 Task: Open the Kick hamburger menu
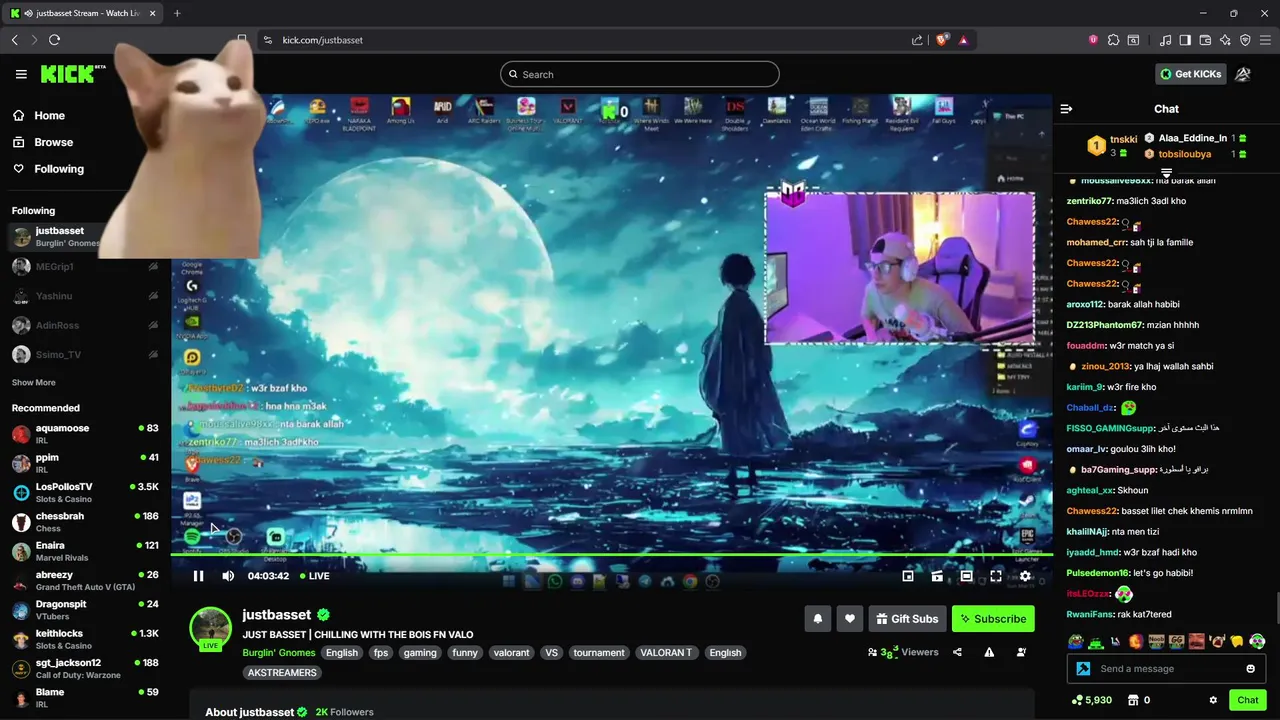[21, 74]
